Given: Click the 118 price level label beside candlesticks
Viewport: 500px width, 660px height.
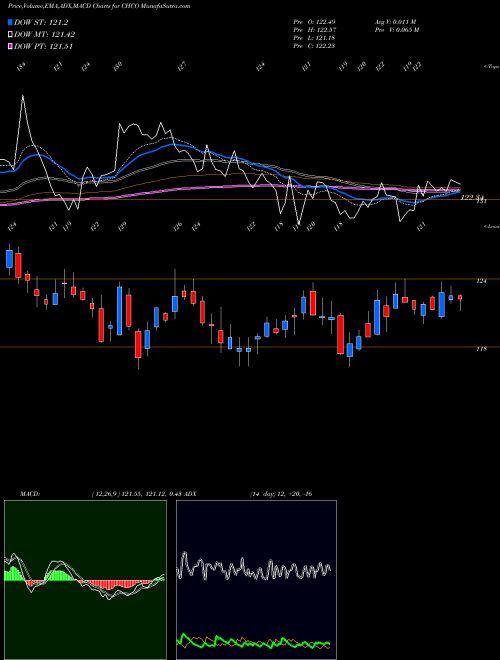Looking at the screenshot, I should [481, 349].
